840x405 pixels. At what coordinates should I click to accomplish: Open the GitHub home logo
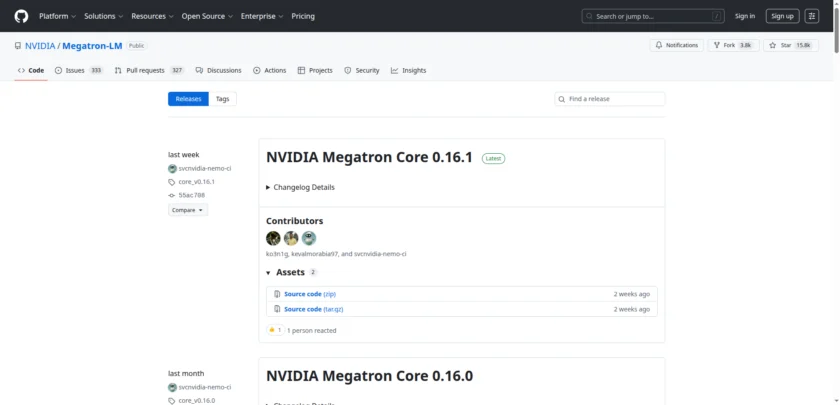[x=21, y=16]
